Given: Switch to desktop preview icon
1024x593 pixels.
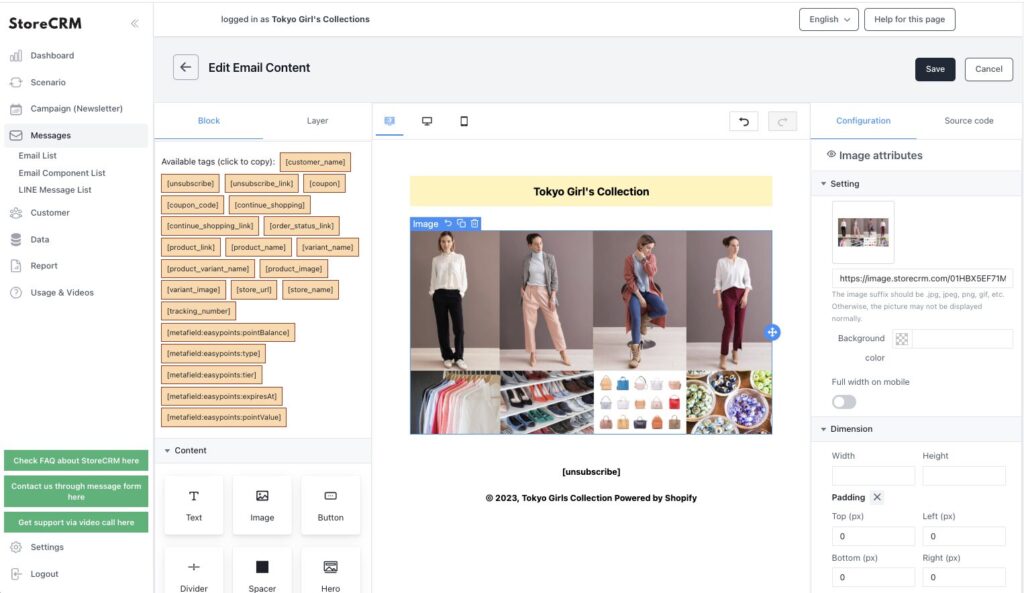Looking at the screenshot, I should coord(427,121).
